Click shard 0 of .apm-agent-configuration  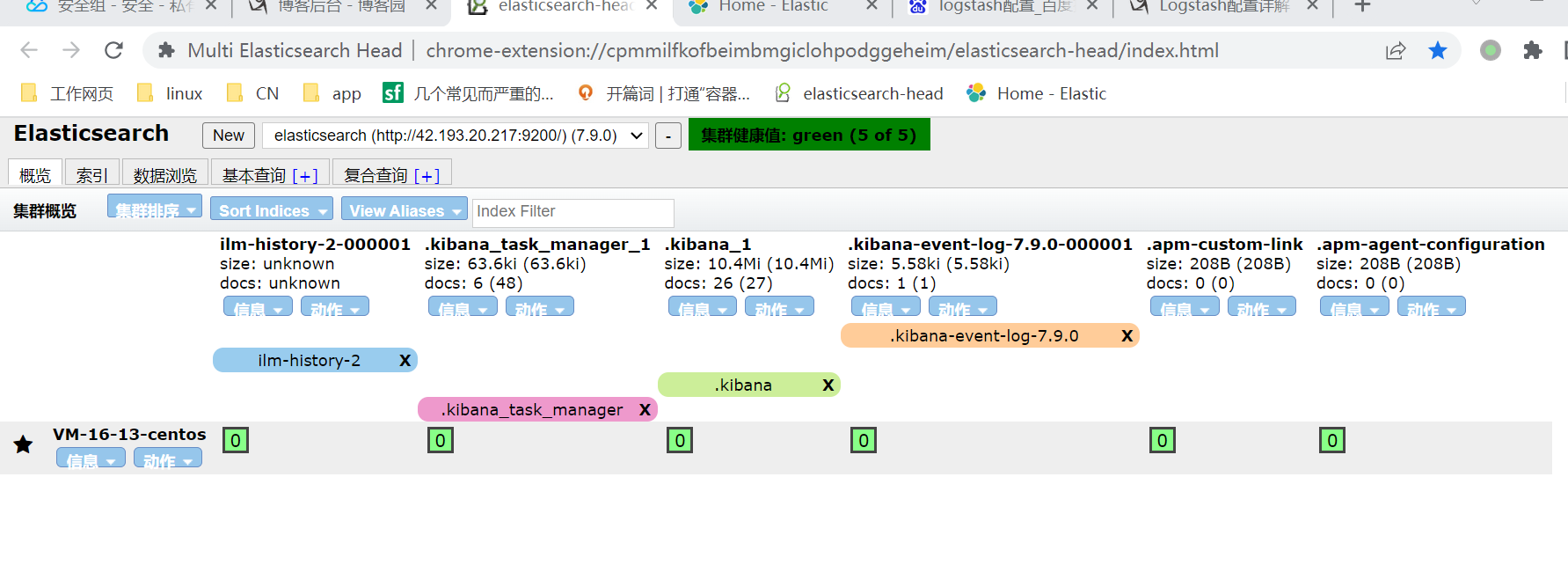click(1332, 440)
